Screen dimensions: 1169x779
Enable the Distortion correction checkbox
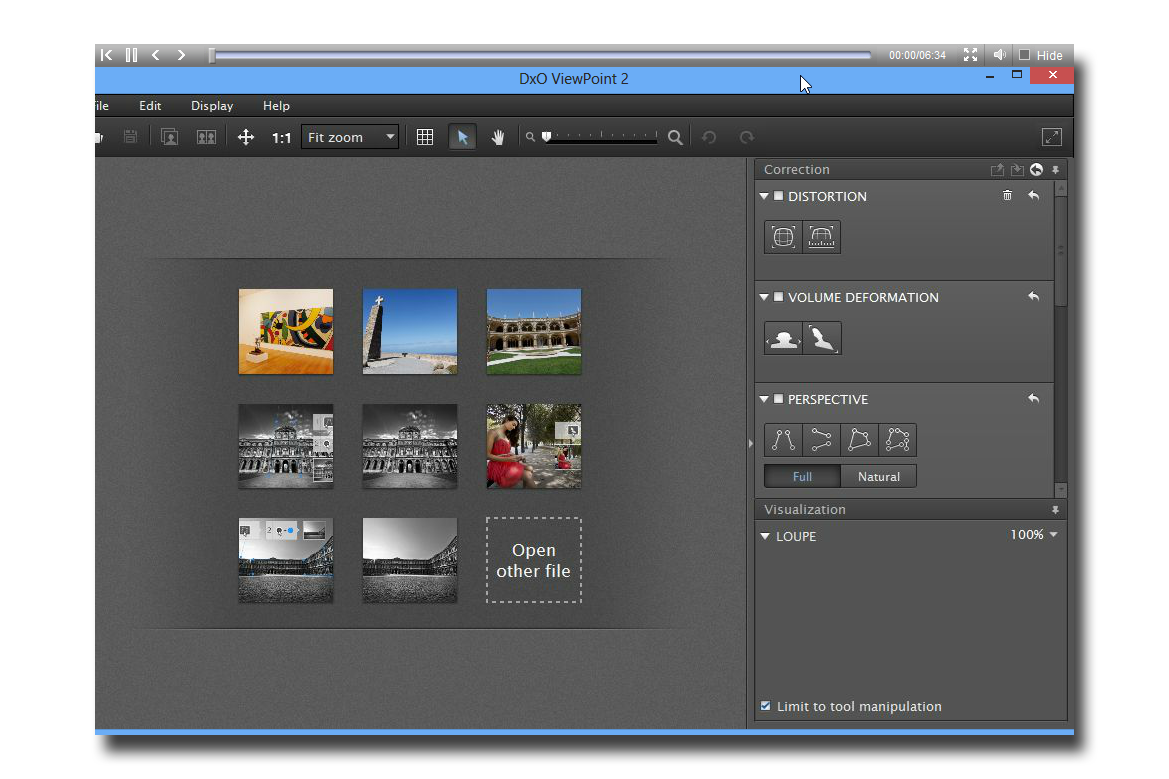click(x=778, y=196)
